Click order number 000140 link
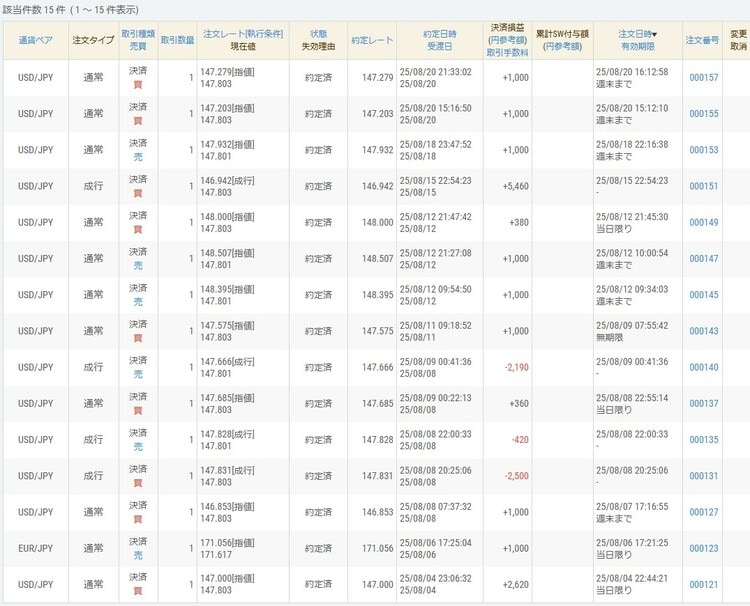Viewport: 750px width, 606px height. (704, 367)
